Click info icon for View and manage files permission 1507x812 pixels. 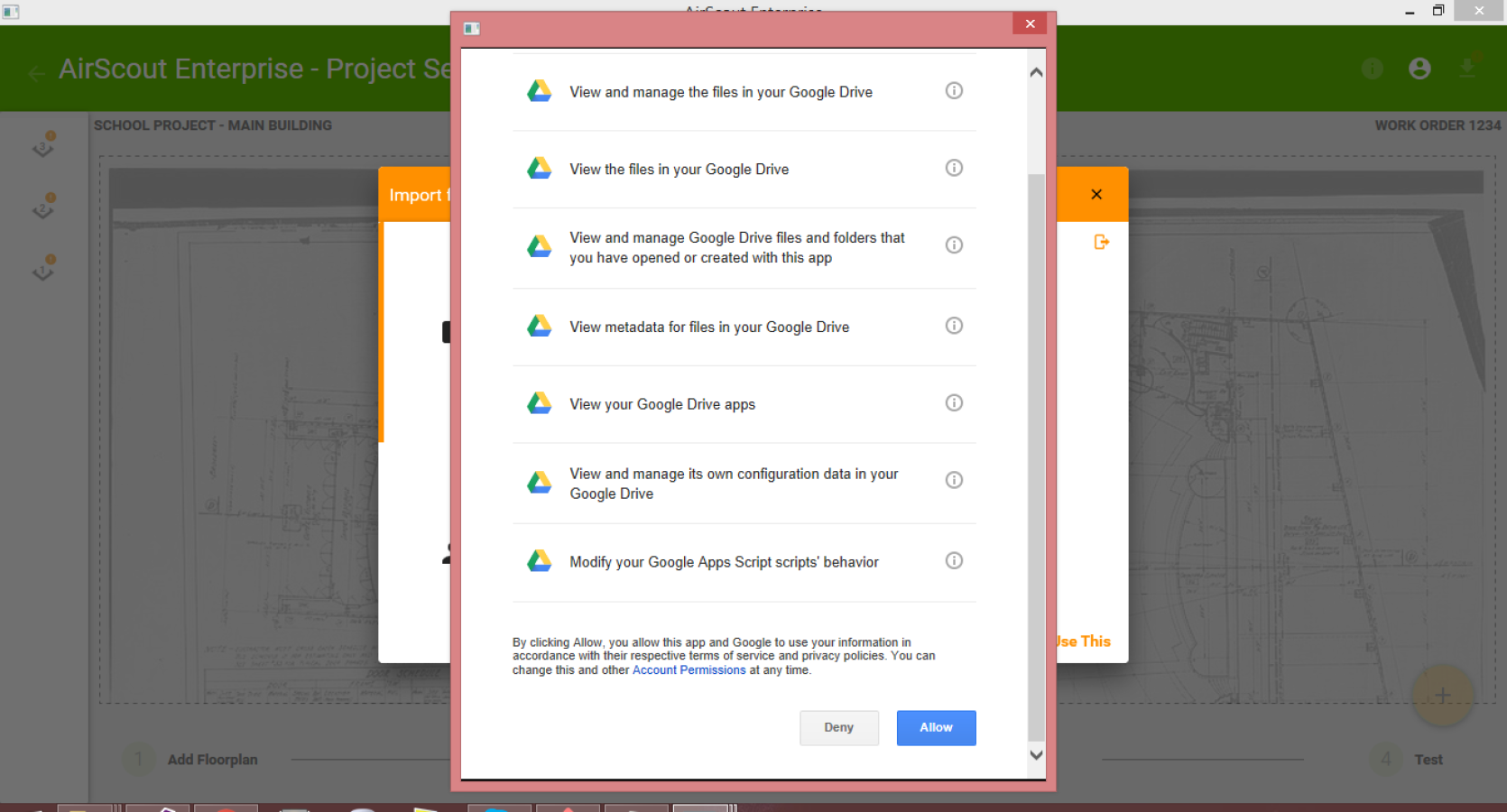954,90
